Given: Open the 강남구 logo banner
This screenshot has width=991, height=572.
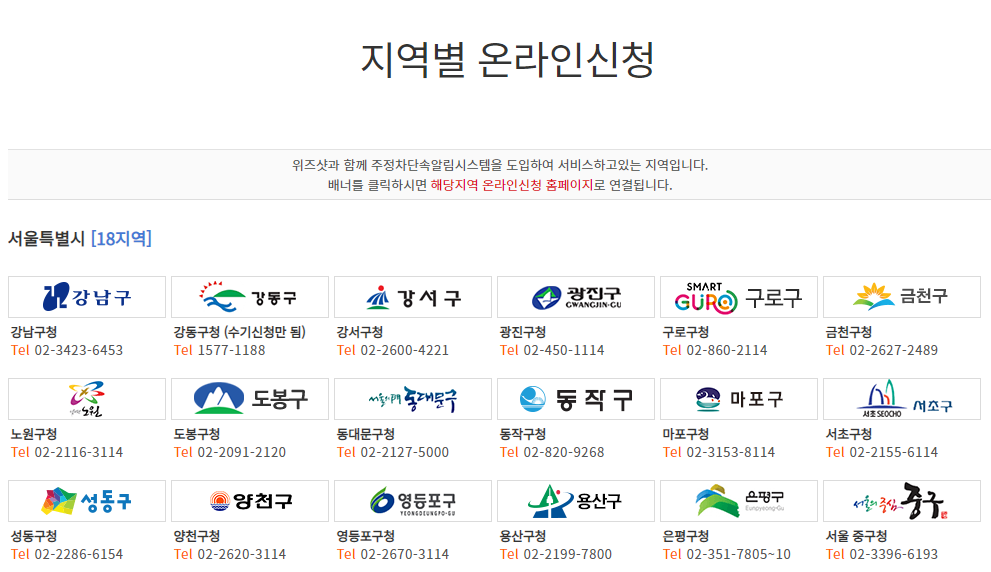Looking at the screenshot, I should (x=87, y=297).
